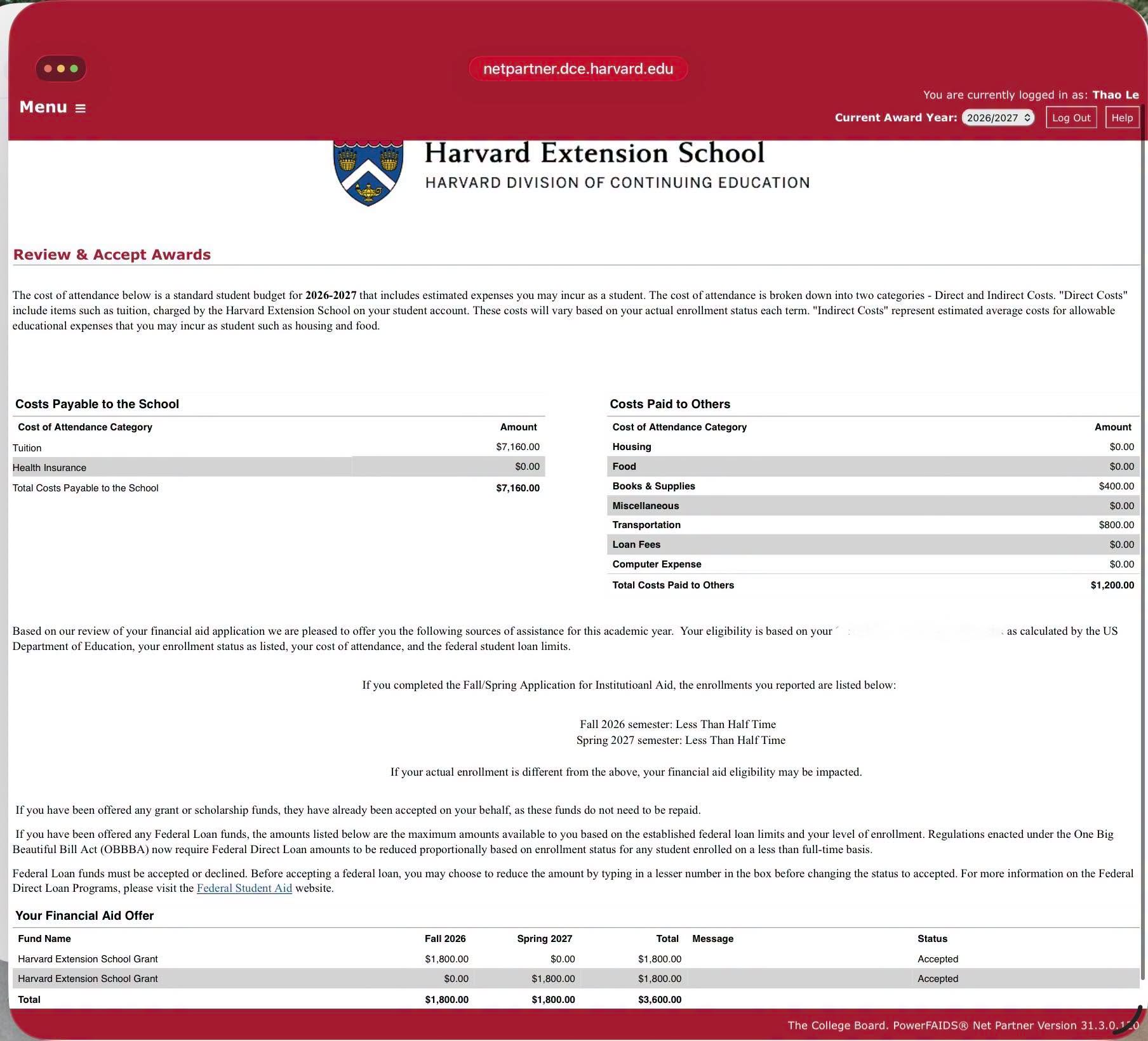Expand the Current Award Year 2026/2027 dropdown

tap(998, 117)
